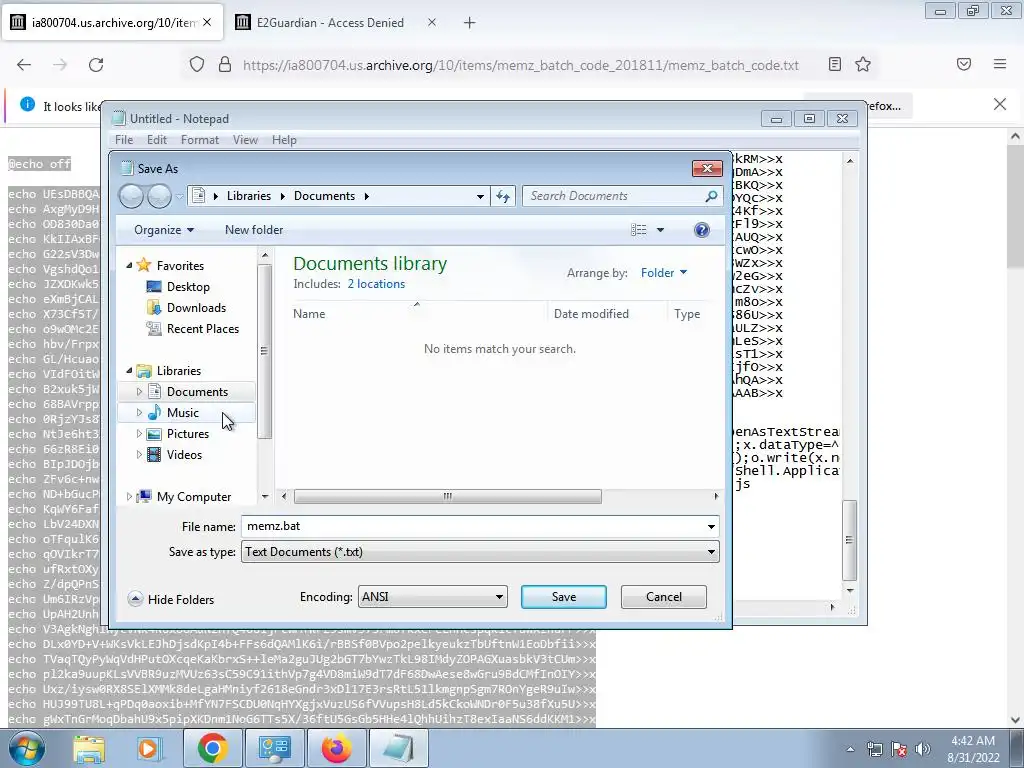Open the Save As help icon
The image size is (1024, 768).
[x=701, y=230]
